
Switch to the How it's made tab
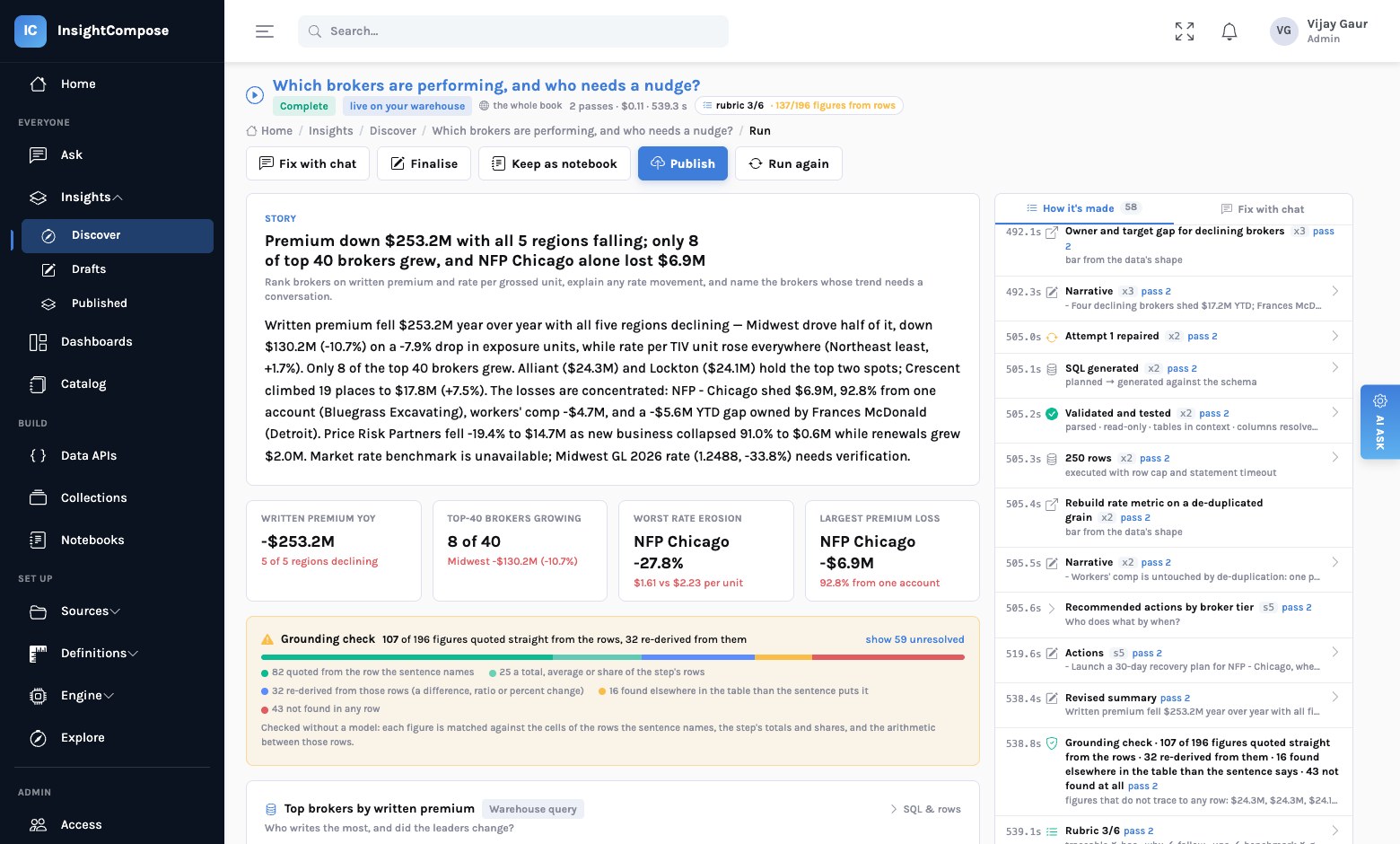(x=1083, y=208)
